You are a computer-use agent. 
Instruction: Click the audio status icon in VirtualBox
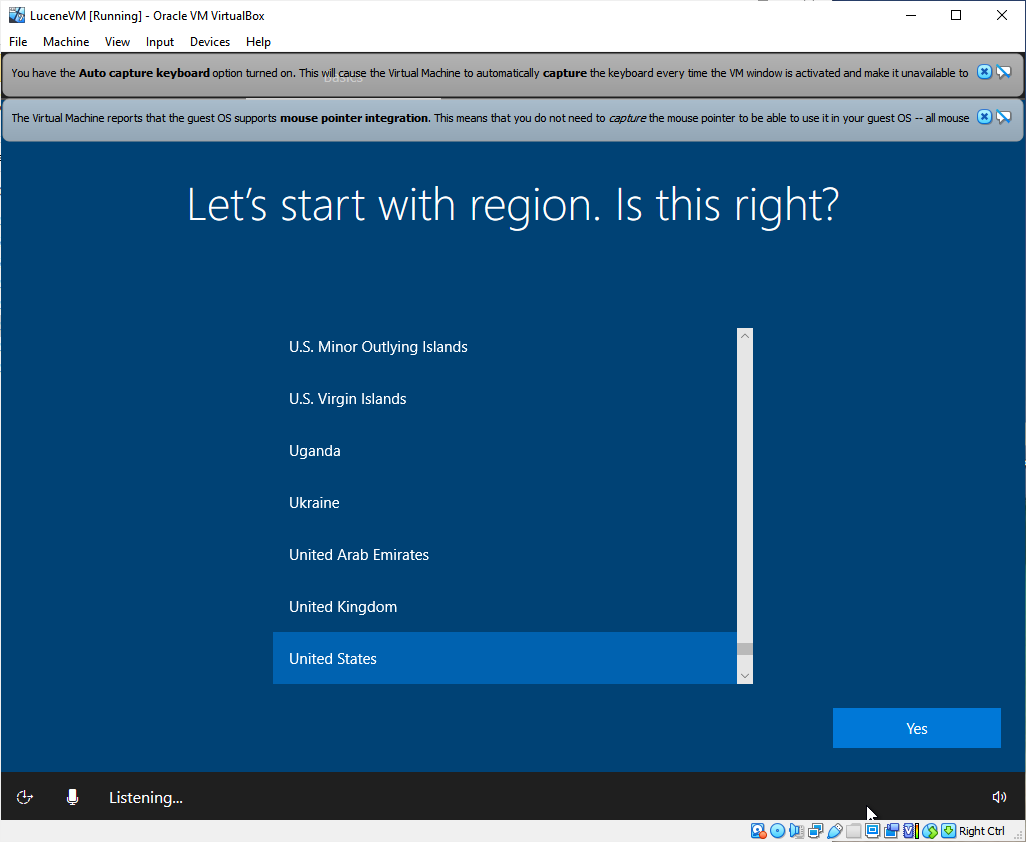coord(796,831)
